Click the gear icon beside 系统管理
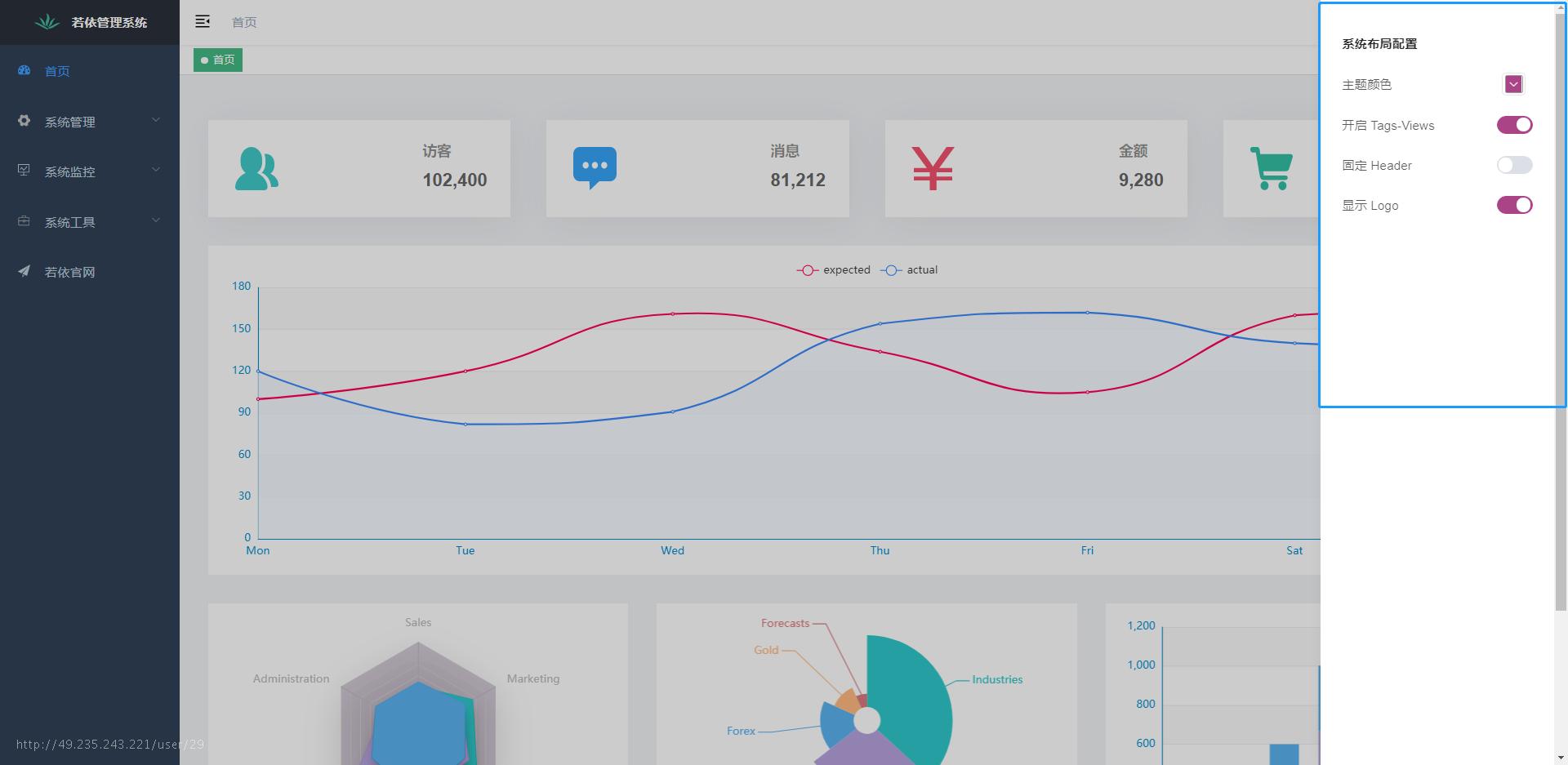This screenshot has height=765, width=1568. (24, 121)
